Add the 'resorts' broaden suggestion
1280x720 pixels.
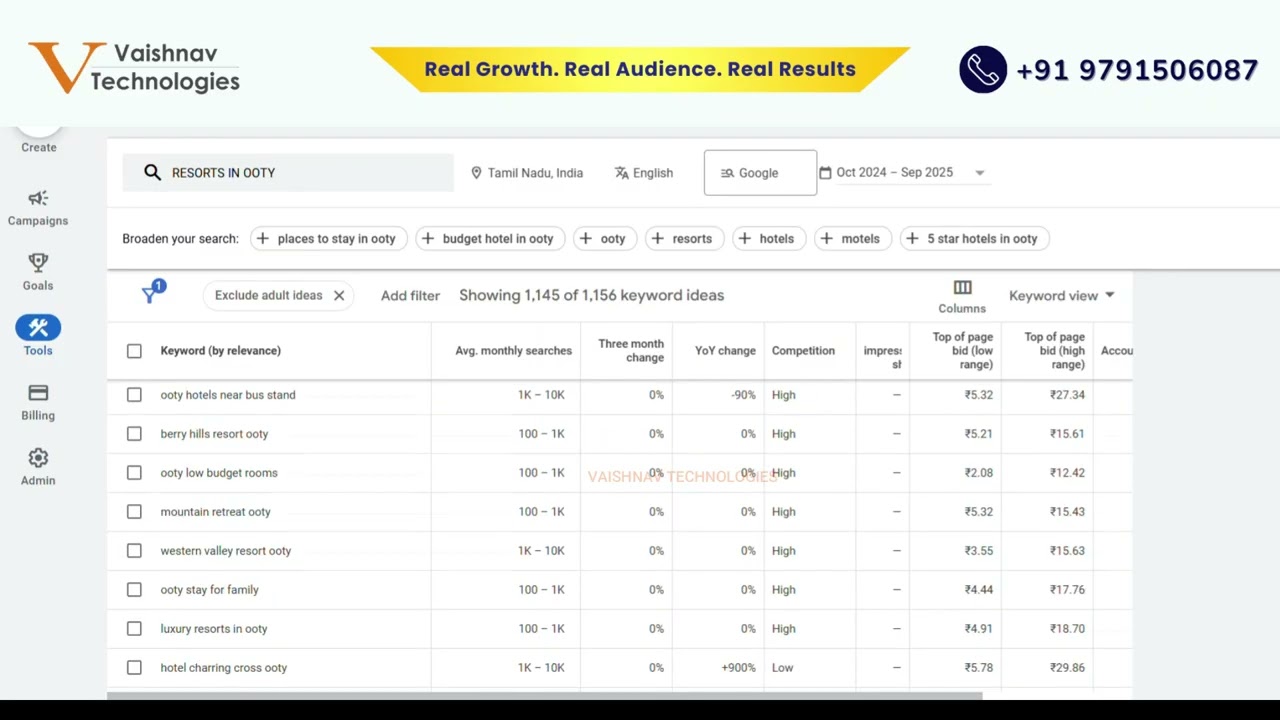pos(685,238)
